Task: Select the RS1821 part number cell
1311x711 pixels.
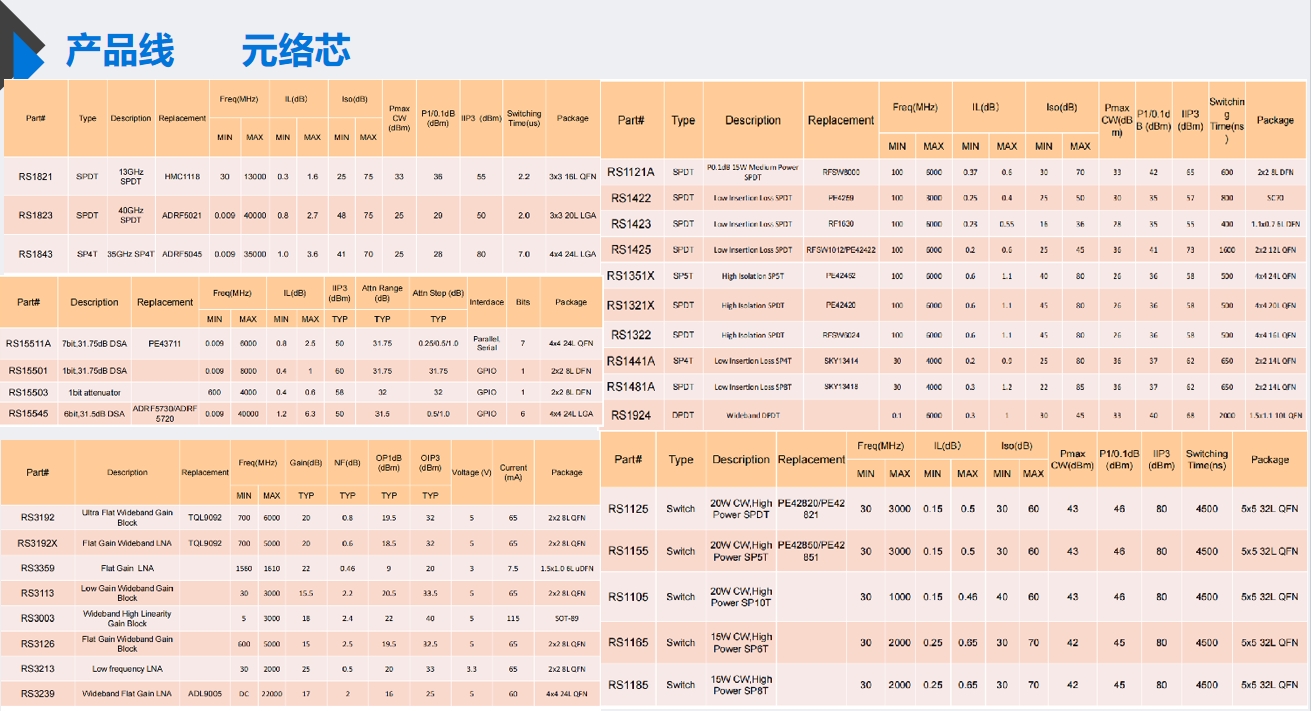Action: [x=36, y=177]
